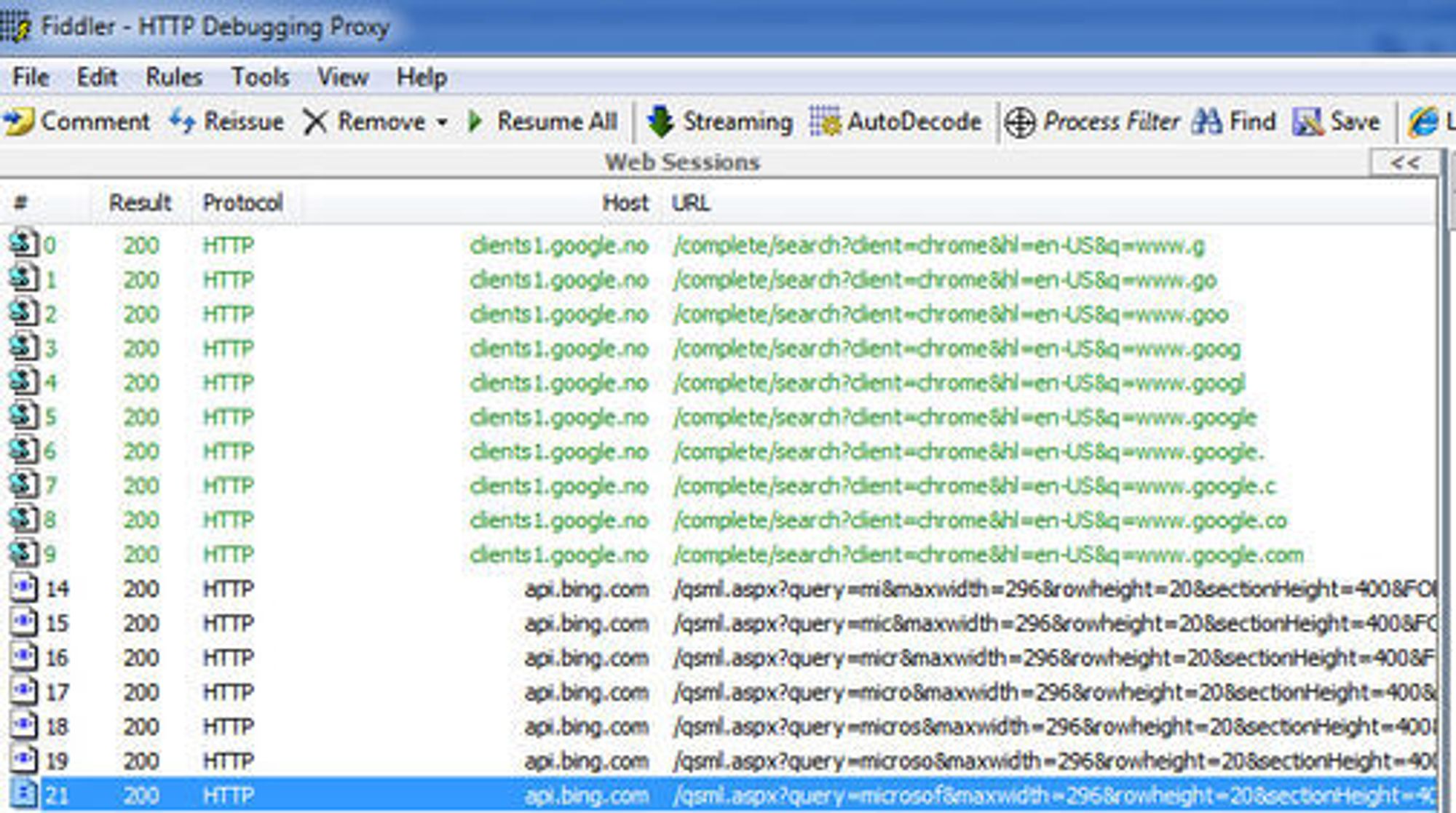
Task: Click the session icon for row 8
Action: (23, 518)
